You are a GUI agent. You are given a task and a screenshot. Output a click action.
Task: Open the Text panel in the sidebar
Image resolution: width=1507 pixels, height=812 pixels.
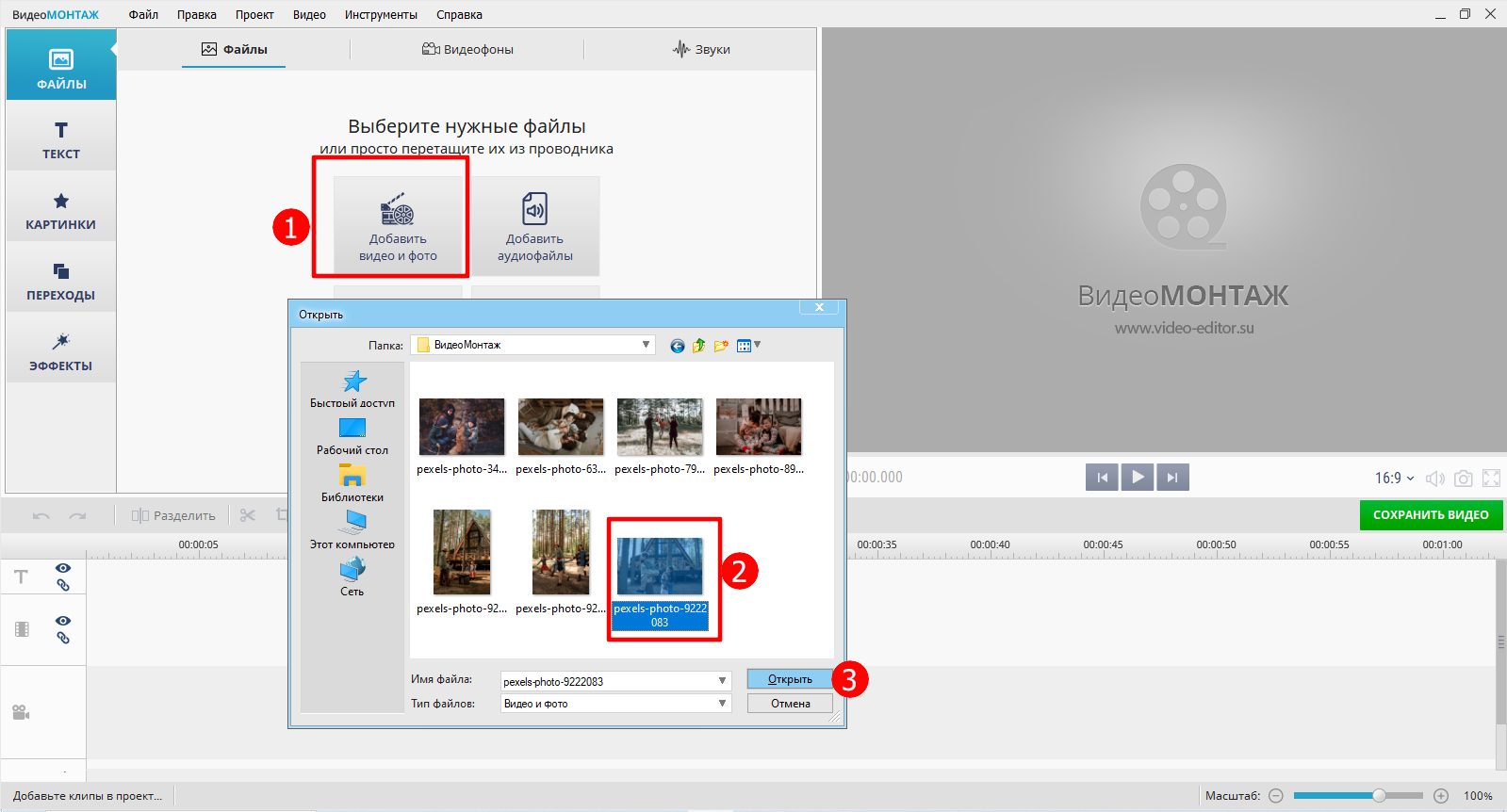pos(61,138)
